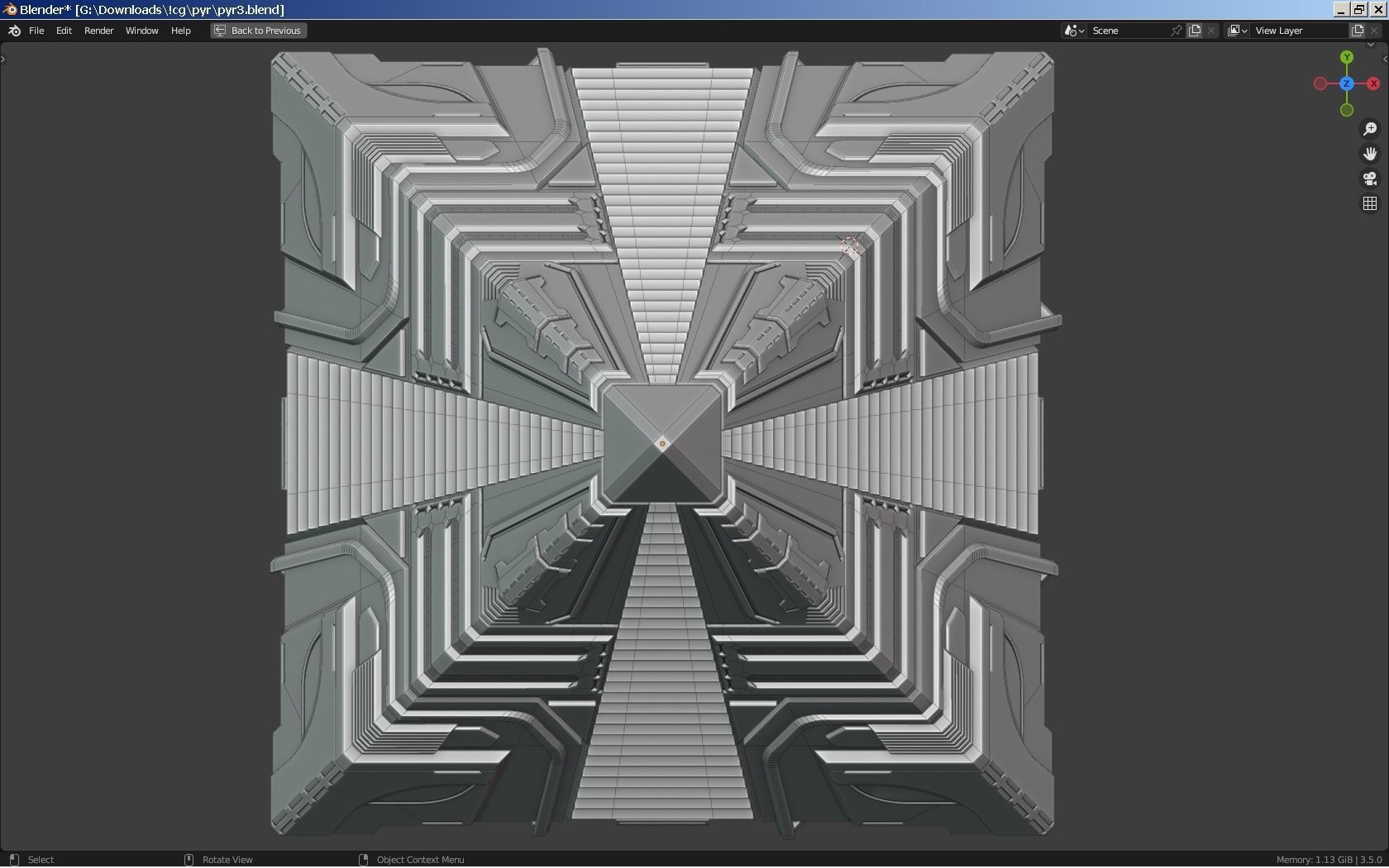Create a new scene via the copy icon

tap(1195, 31)
